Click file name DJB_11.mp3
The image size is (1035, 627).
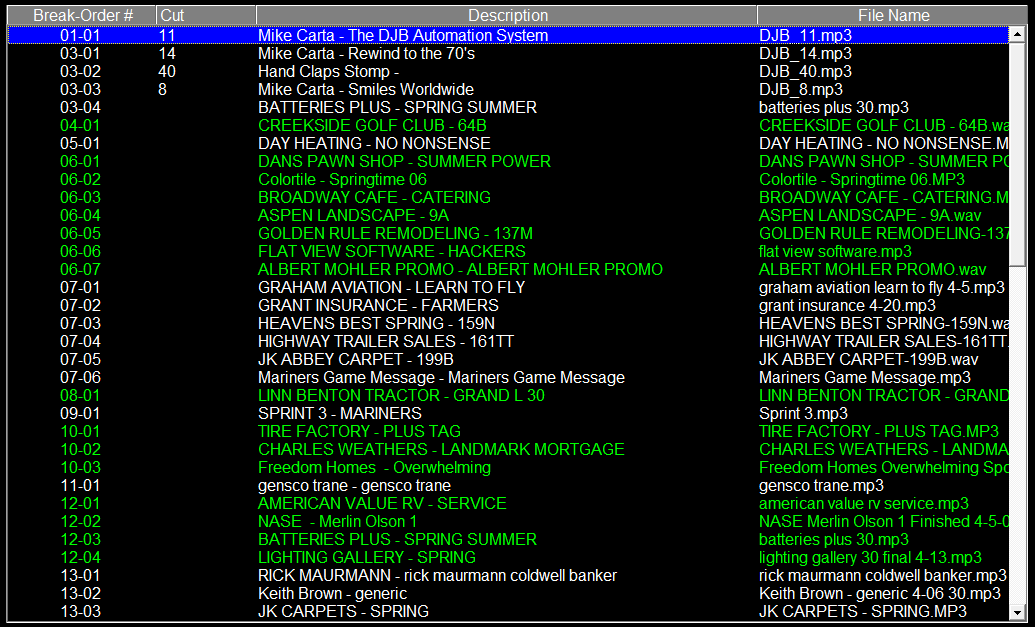[805, 35]
